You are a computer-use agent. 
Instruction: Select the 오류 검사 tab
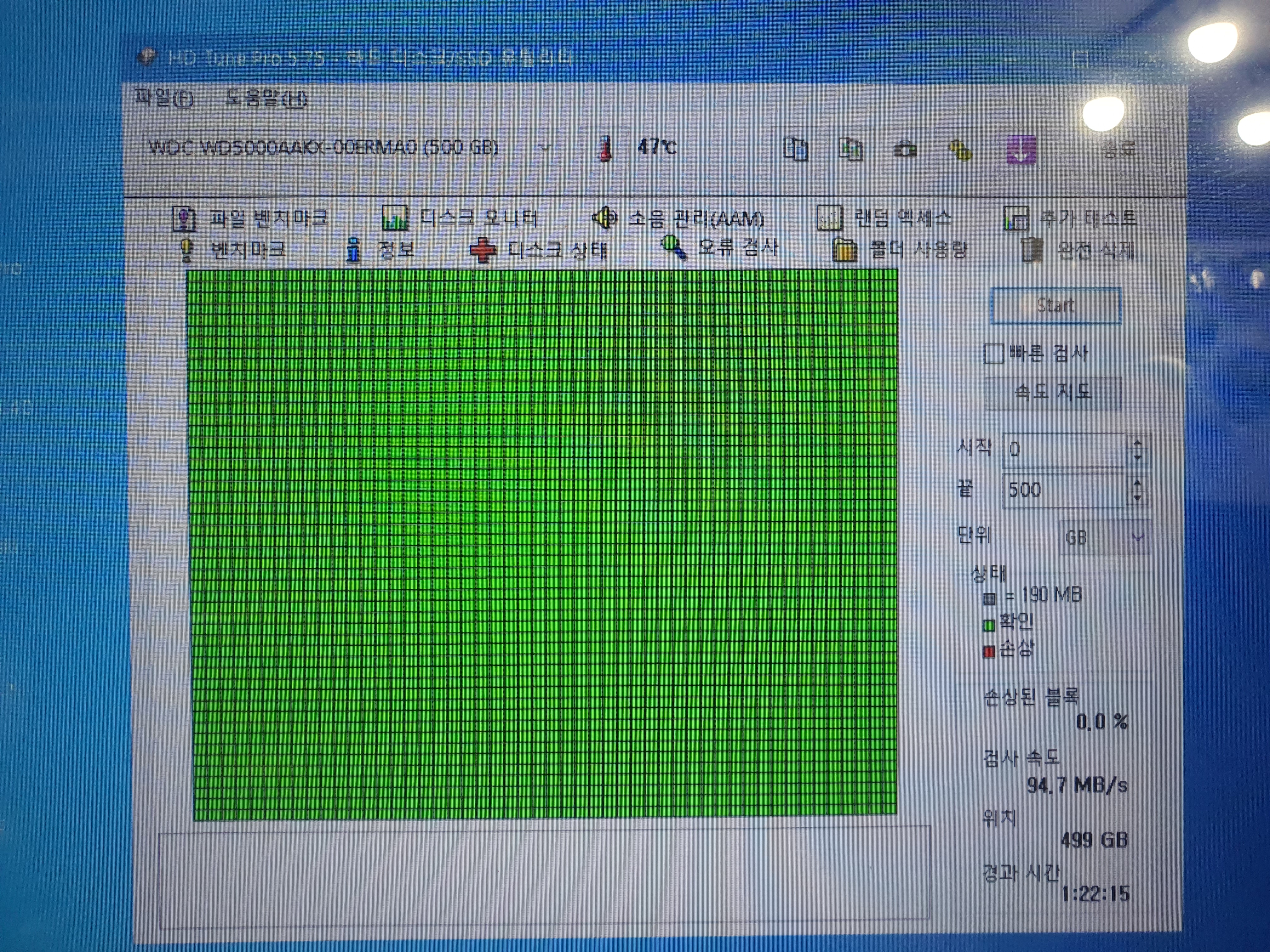719,247
